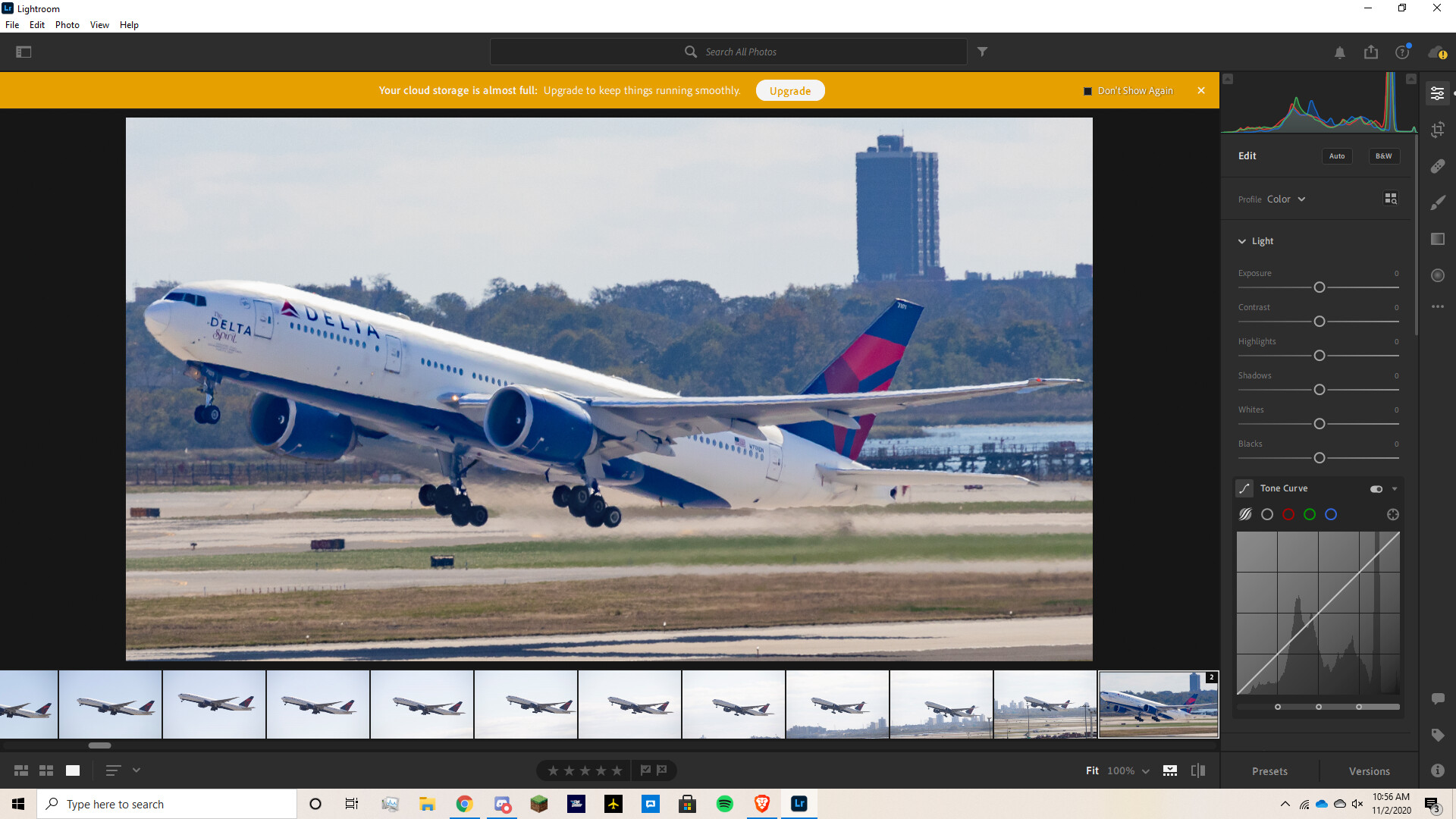Switch to the Versions tab
The image size is (1456, 819).
(1369, 771)
